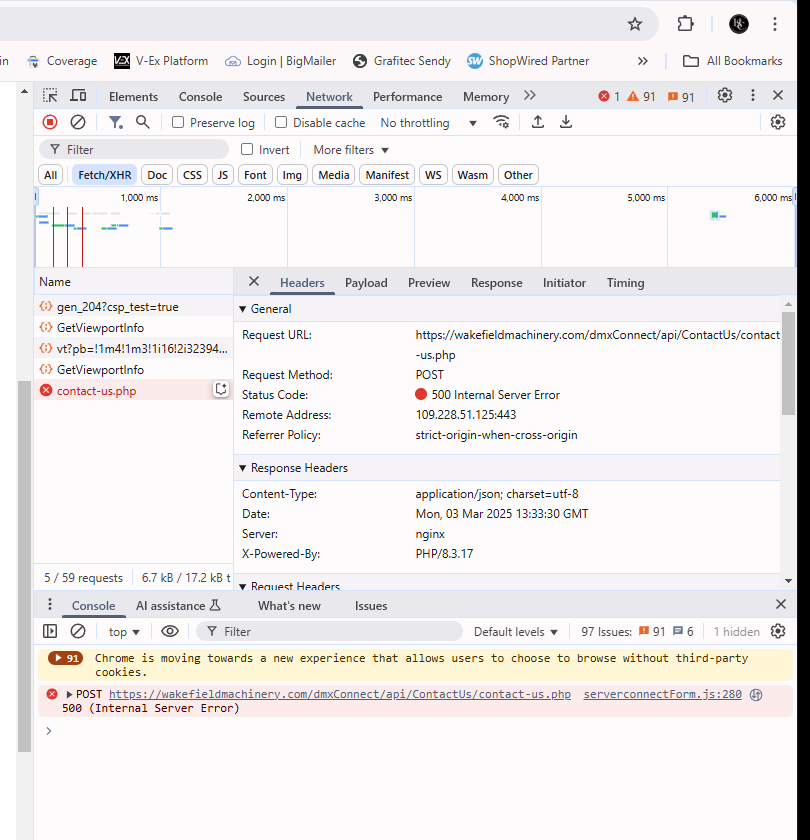Tick the Invert filter checkbox
This screenshot has height=840, width=810.
pos(247,150)
